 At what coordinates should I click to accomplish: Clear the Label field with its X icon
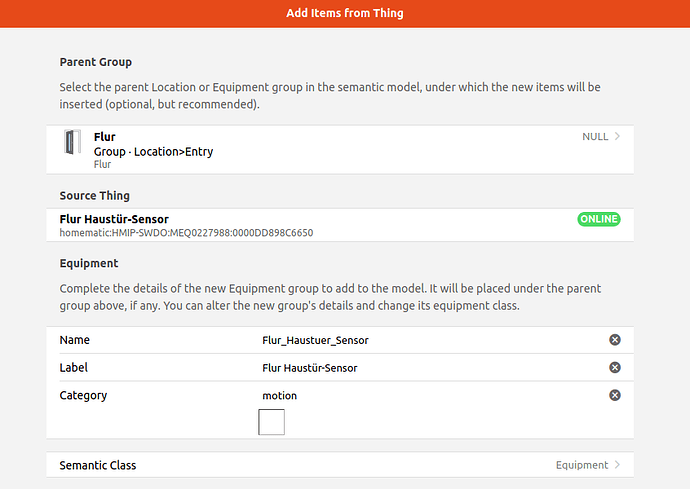[615, 368]
